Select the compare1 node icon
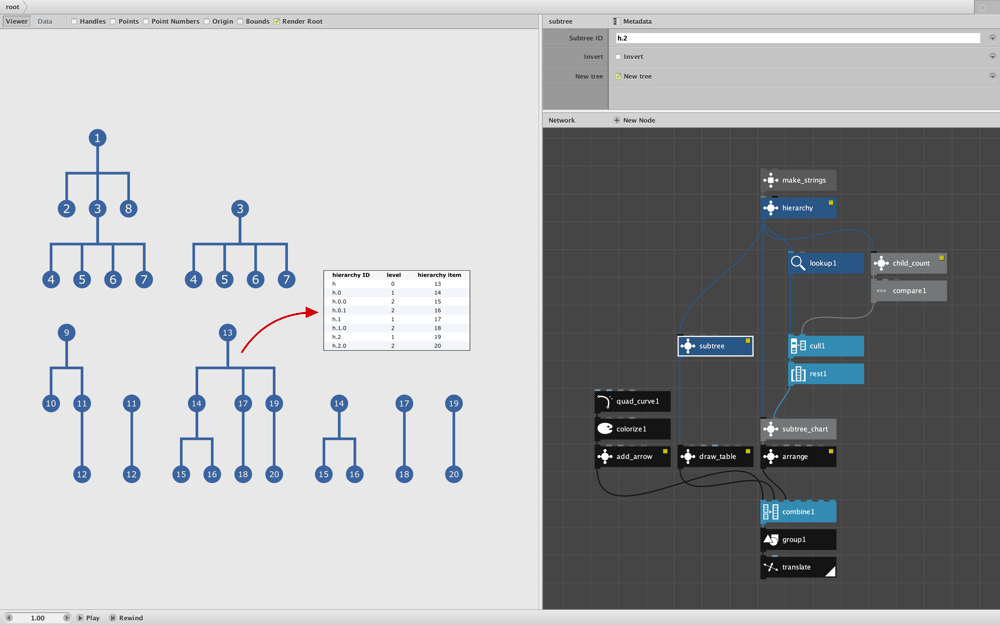 pyautogui.click(x=881, y=291)
